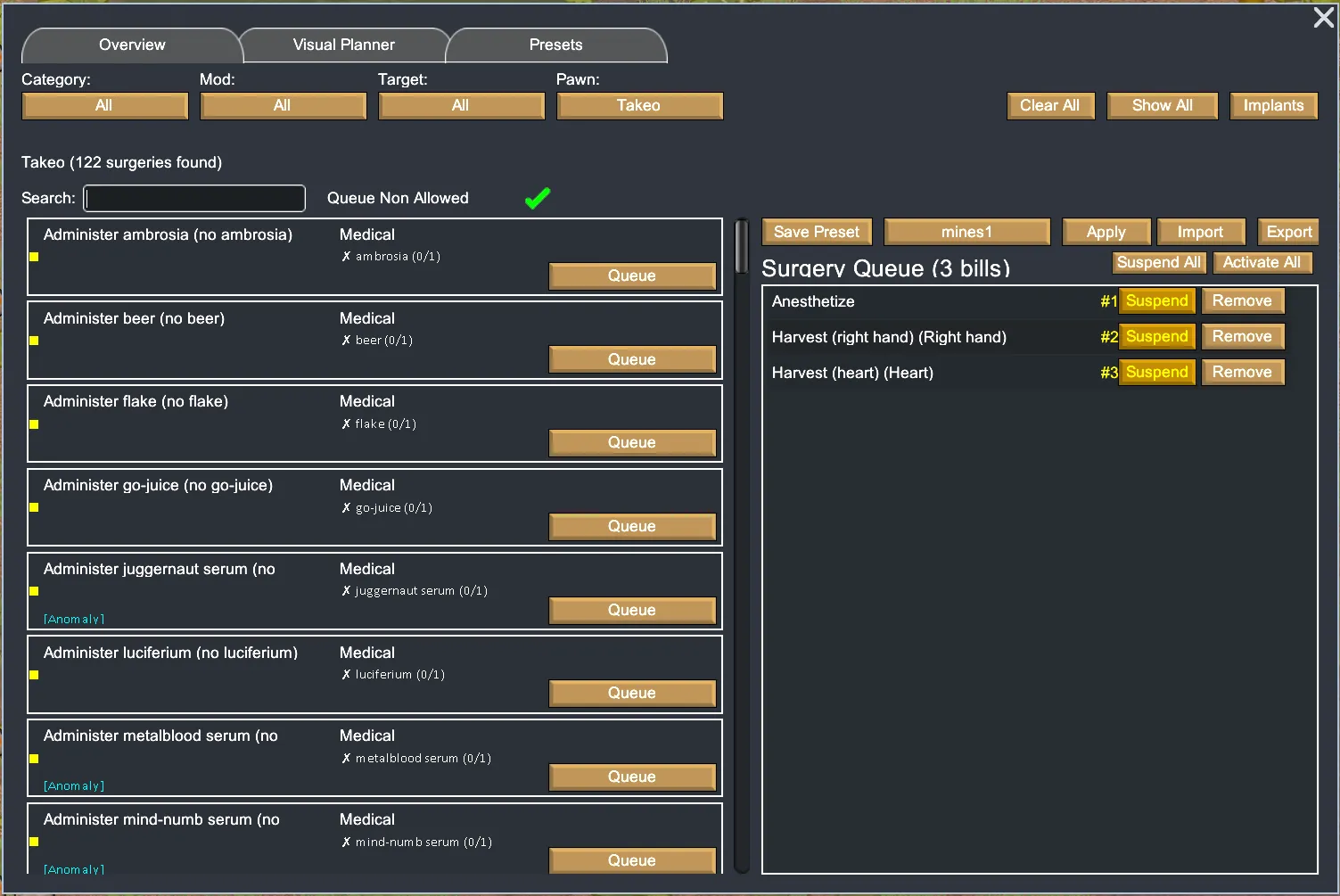Queue the Administer juggernaut serum surgery
The image size is (1340, 896).
pos(632,611)
